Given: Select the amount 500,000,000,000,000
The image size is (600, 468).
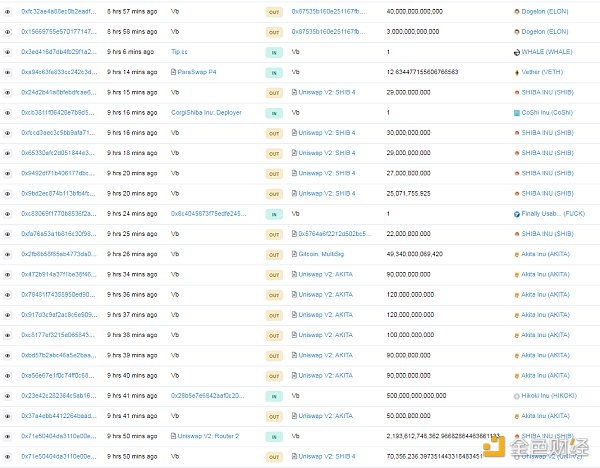Looking at the screenshot, I should pos(416,396).
